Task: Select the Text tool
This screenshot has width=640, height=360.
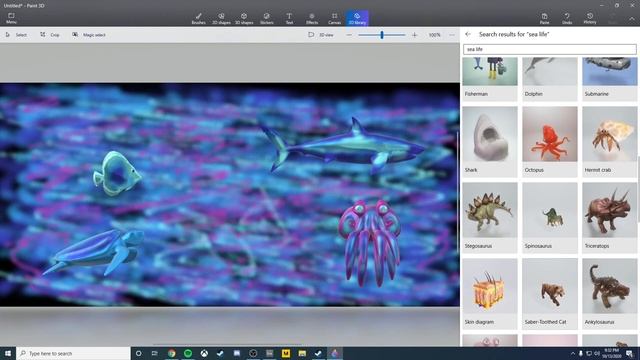Action: click(289, 18)
